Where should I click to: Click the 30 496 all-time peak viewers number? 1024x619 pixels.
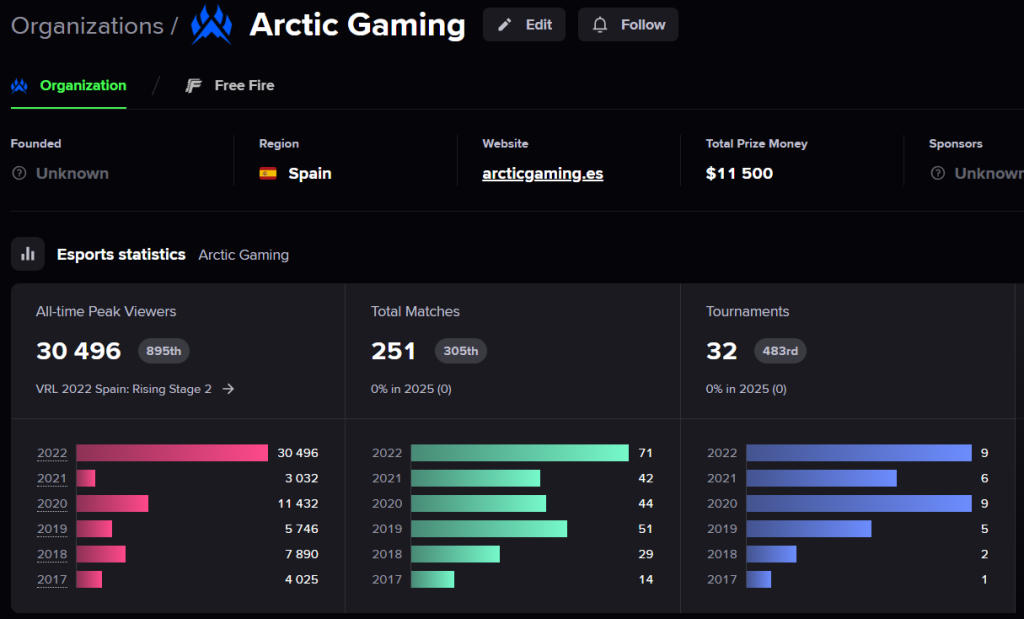click(x=78, y=351)
